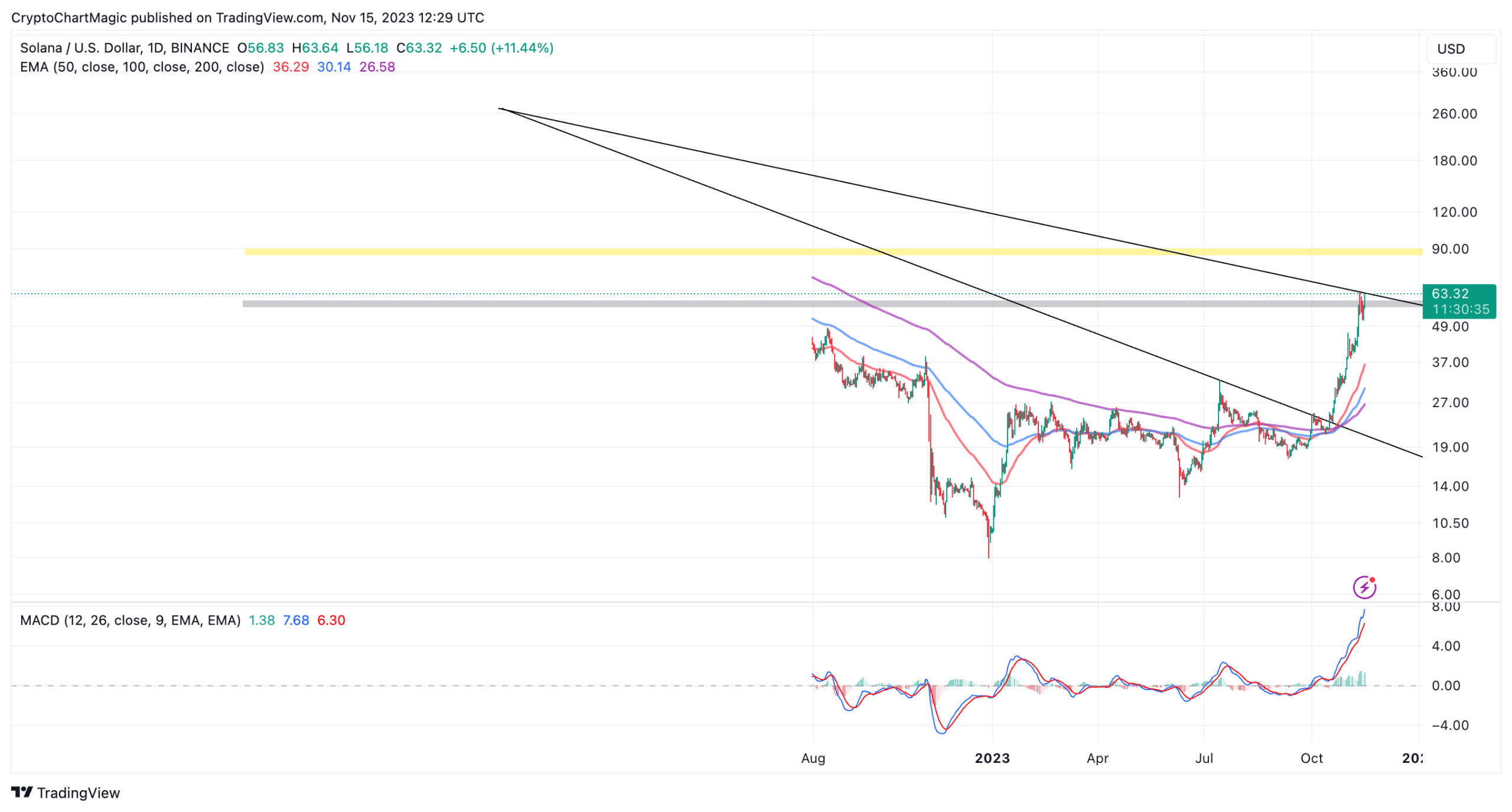Click the purple EMA 200 value 26.58

coord(377,67)
